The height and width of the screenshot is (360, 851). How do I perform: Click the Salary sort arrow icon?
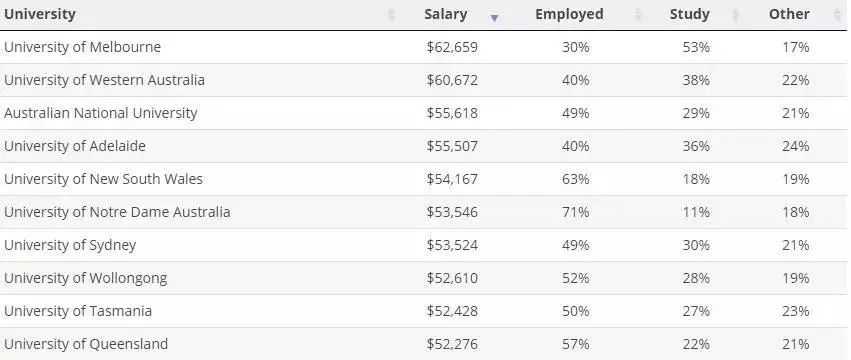pos(494,18)
